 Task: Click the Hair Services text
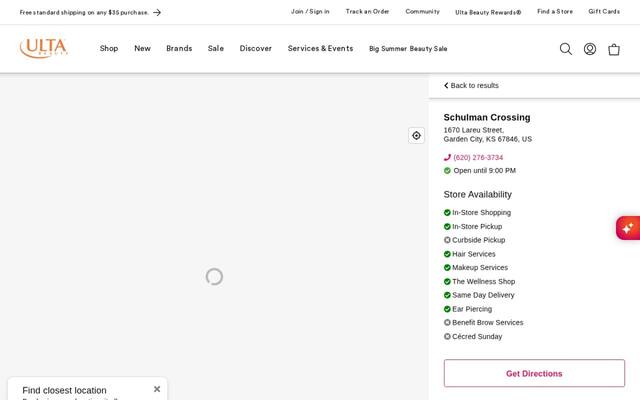pos(474,254)
